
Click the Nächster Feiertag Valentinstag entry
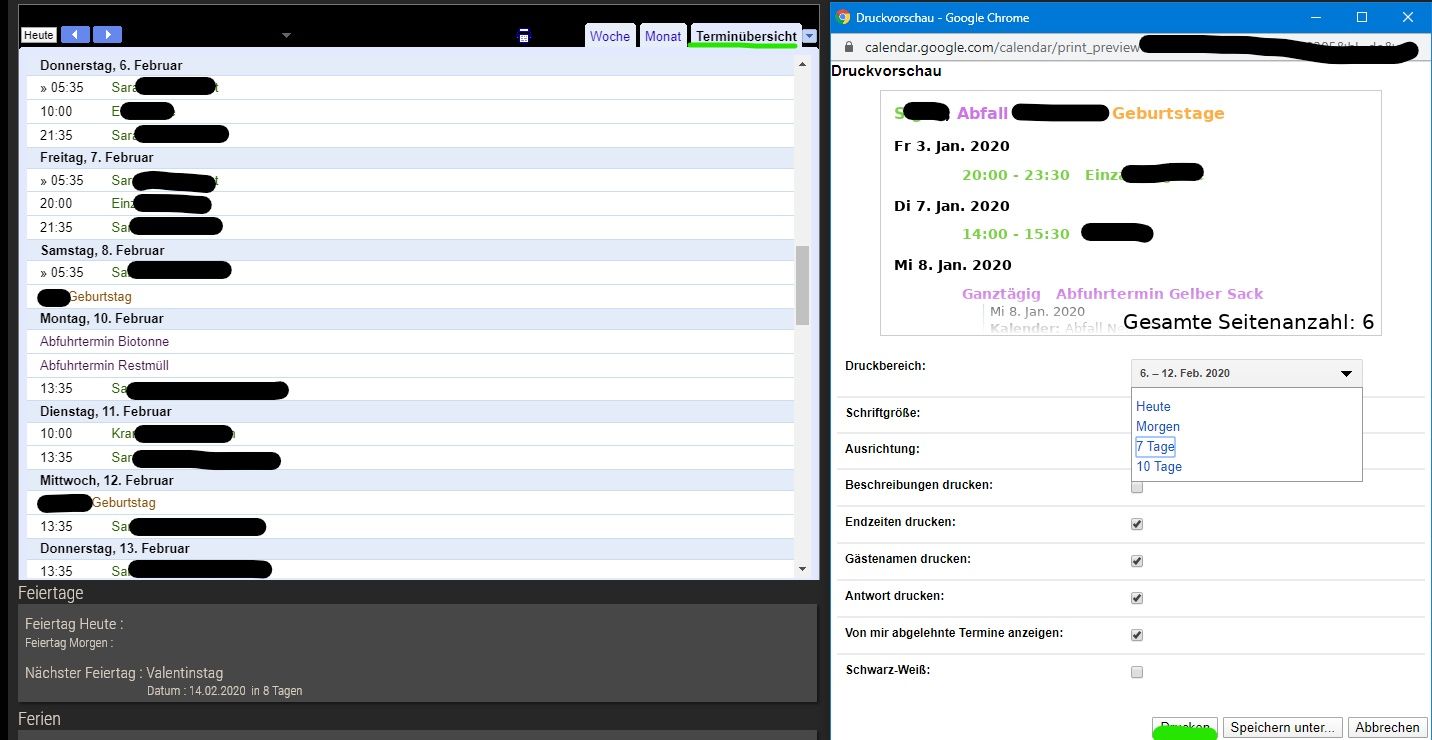(124, 673)
